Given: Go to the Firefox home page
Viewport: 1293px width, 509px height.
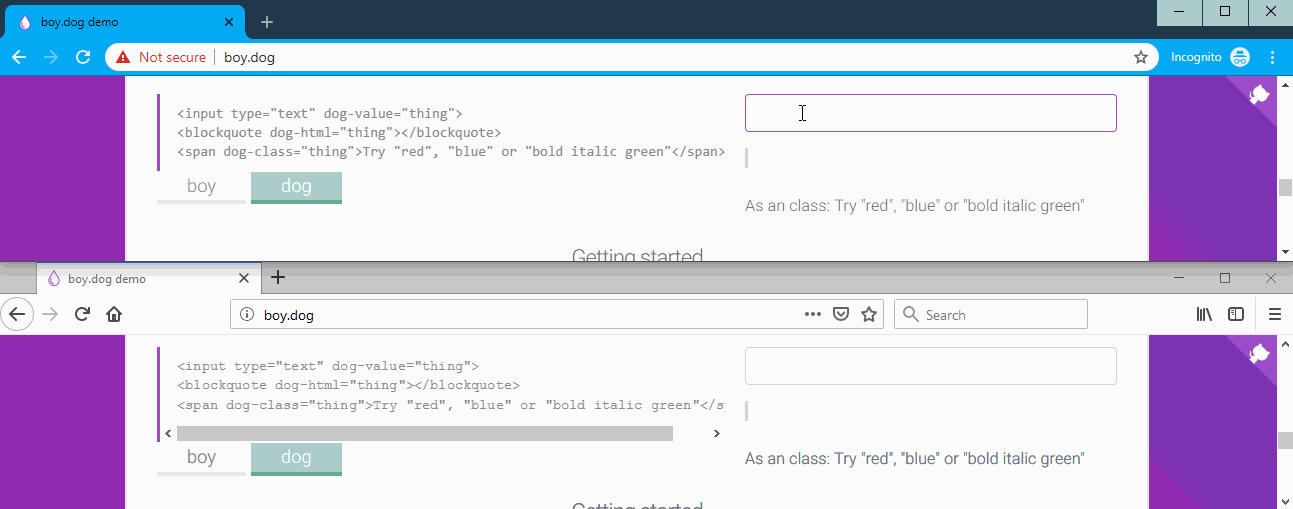Looking at the screenshot, I should 114,314.
